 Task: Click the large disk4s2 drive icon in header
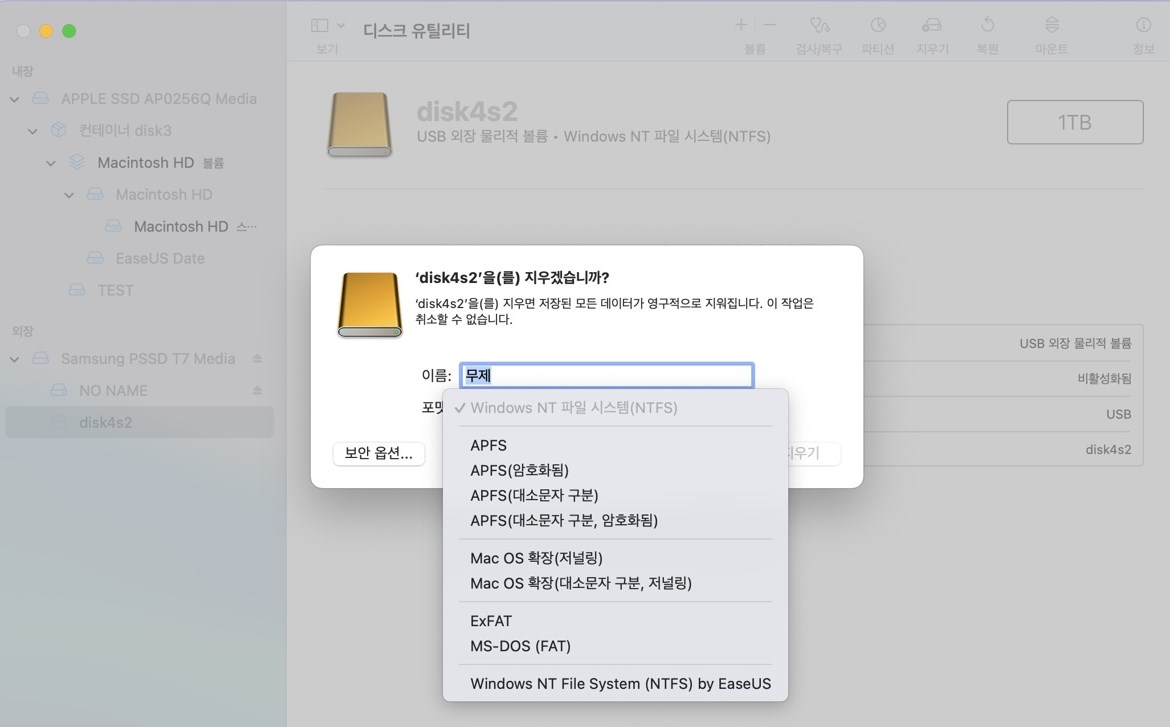[x=360, y=124]
